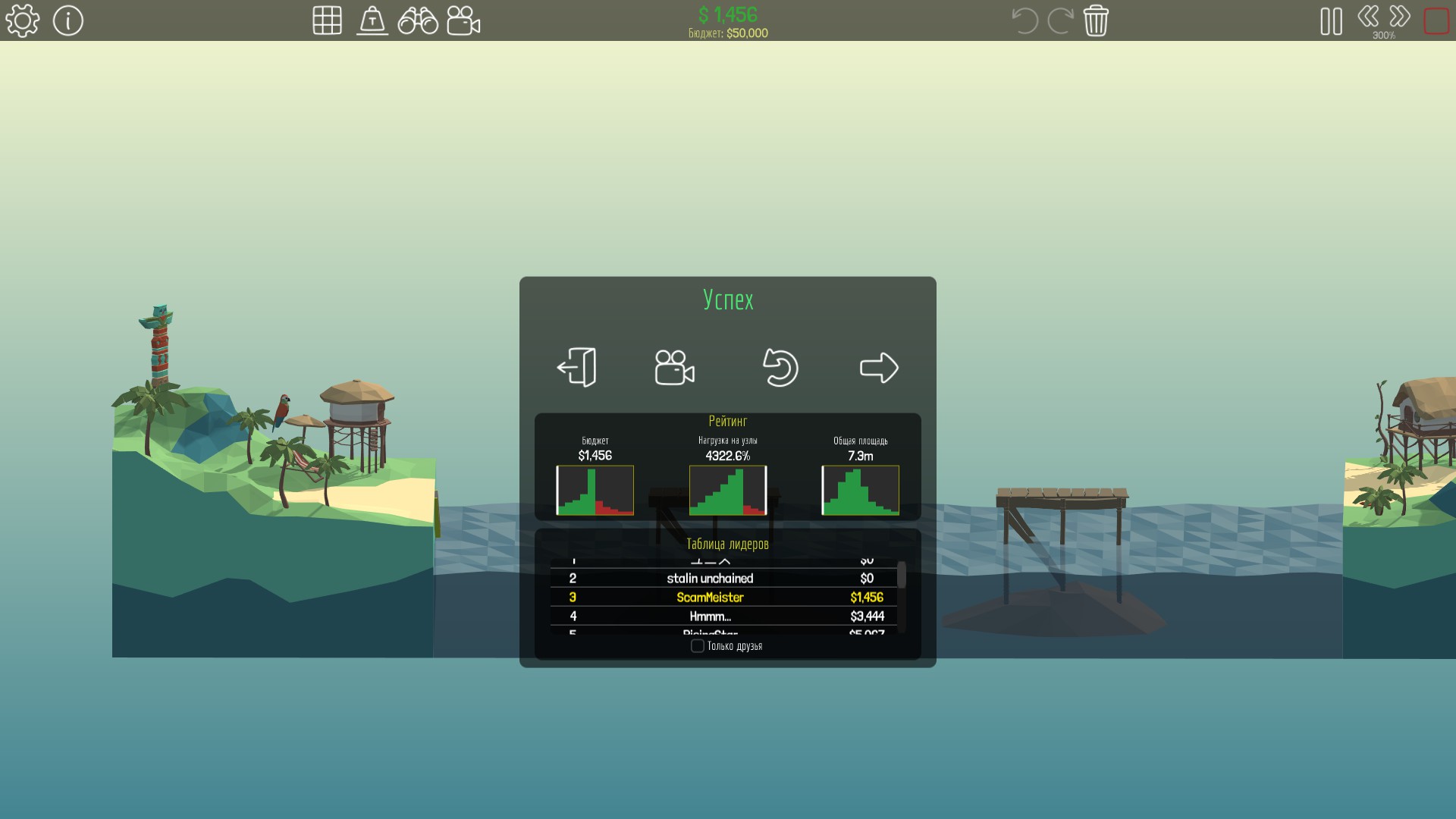1456x819 pixels.
Task: Stop simulation with red square button
Action: [1436, 21]
